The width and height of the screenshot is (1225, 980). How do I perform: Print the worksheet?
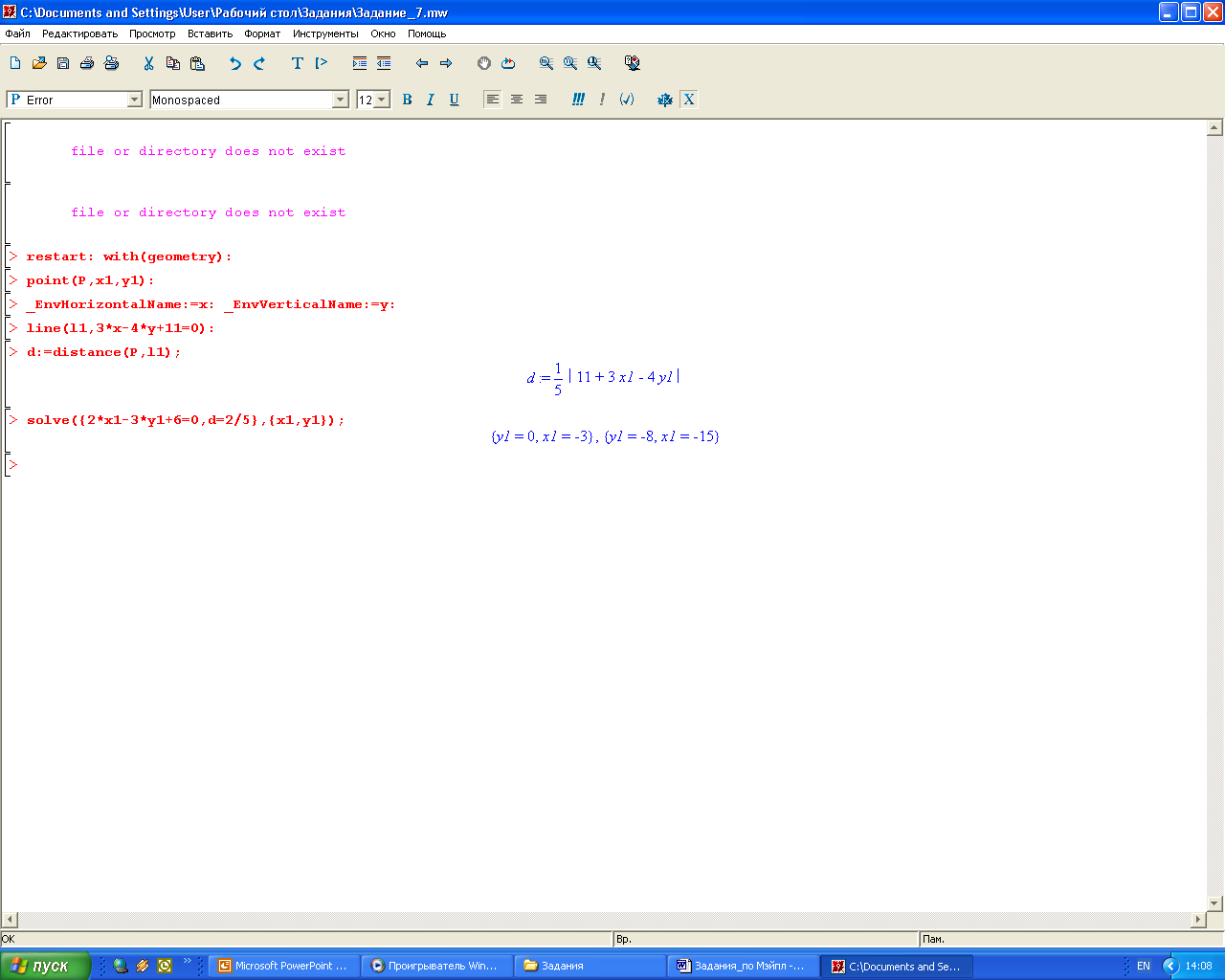[x=87, y=63]
